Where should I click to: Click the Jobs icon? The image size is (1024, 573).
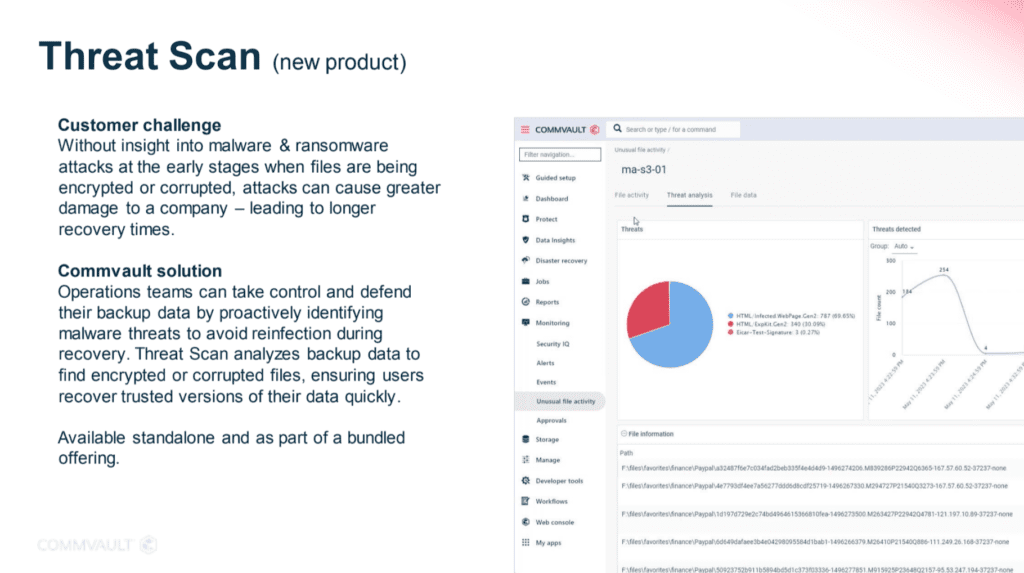[x=526, y=281]
